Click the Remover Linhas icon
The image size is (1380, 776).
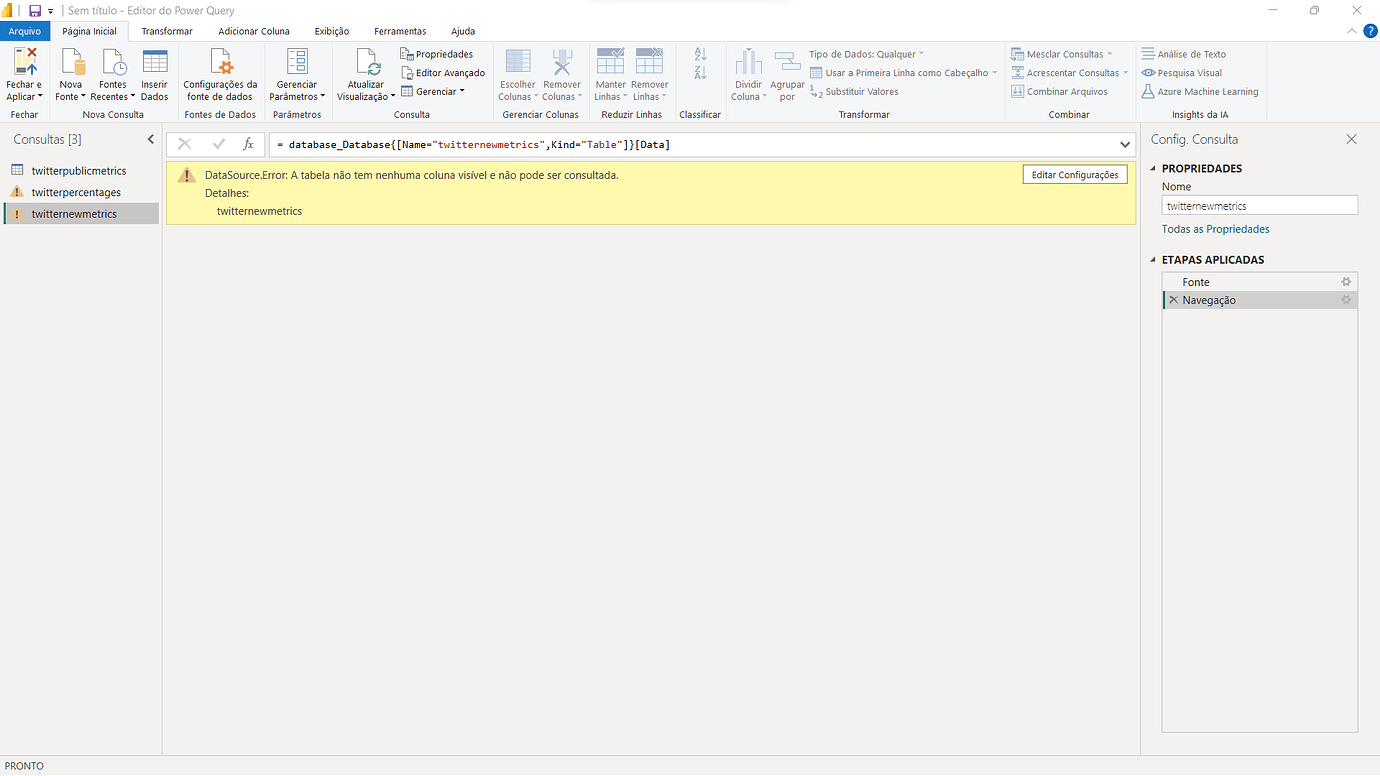pos(649,72)
